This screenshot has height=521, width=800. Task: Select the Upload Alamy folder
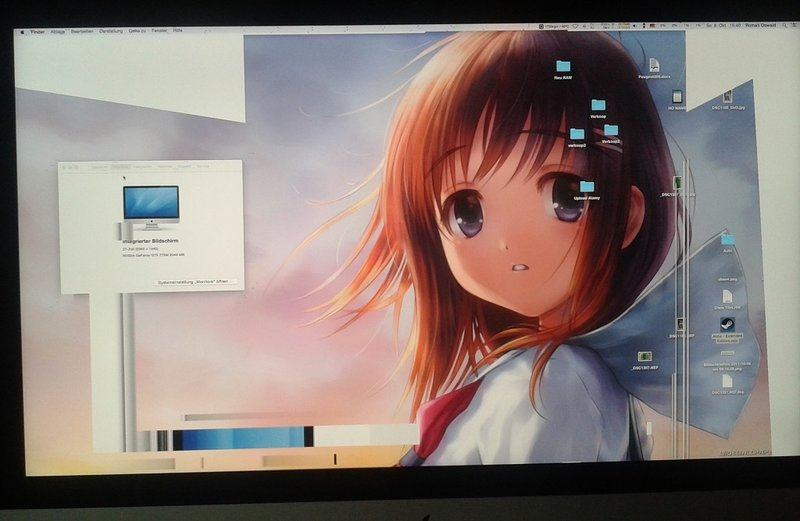click(x=587, y=186)
